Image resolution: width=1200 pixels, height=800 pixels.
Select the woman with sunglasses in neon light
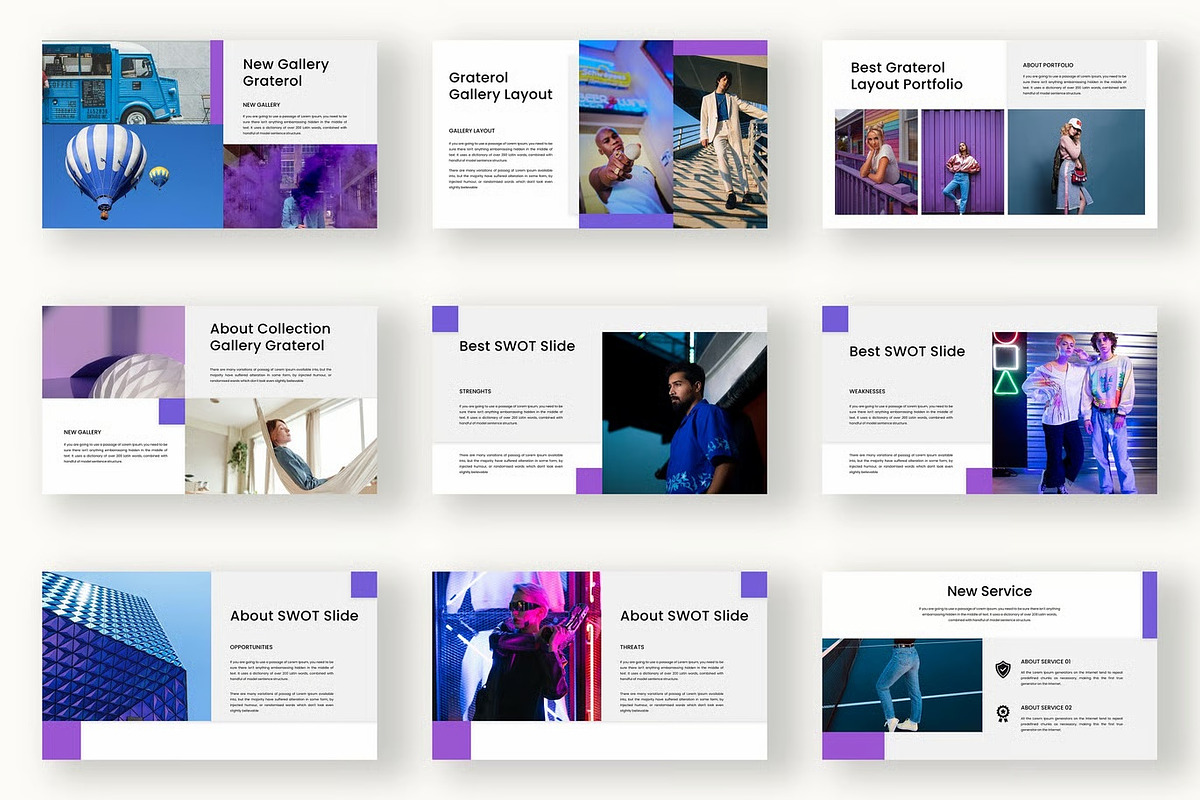tap(516, 646)
